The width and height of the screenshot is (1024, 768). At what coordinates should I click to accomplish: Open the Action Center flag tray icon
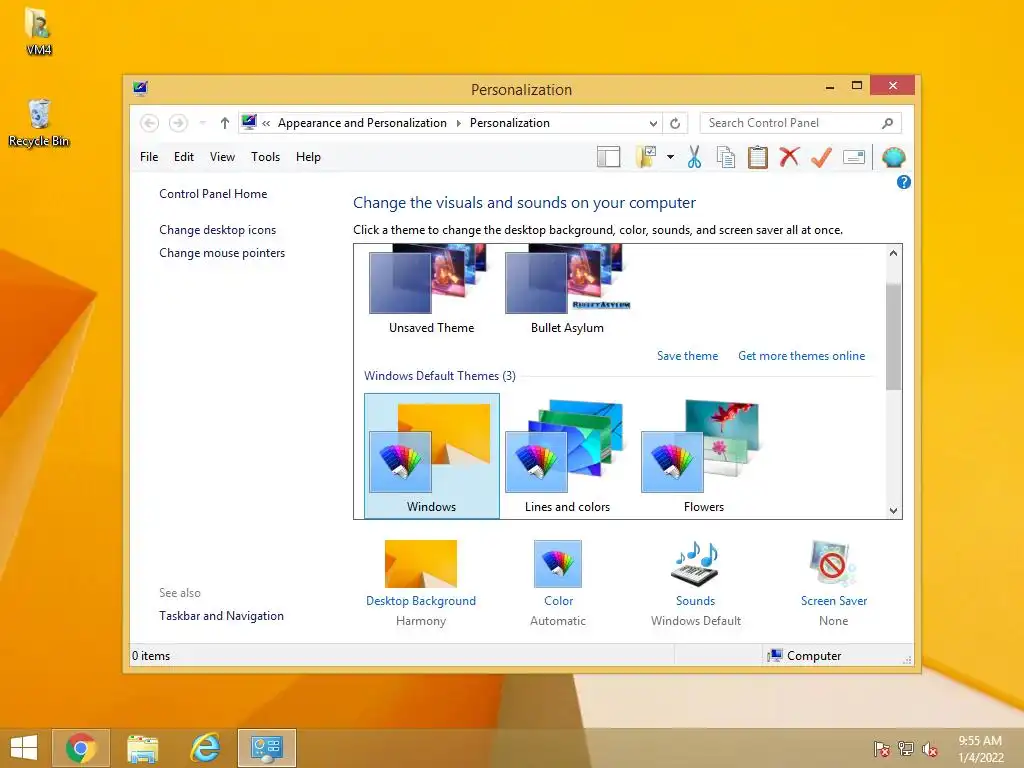pos(881,749)
